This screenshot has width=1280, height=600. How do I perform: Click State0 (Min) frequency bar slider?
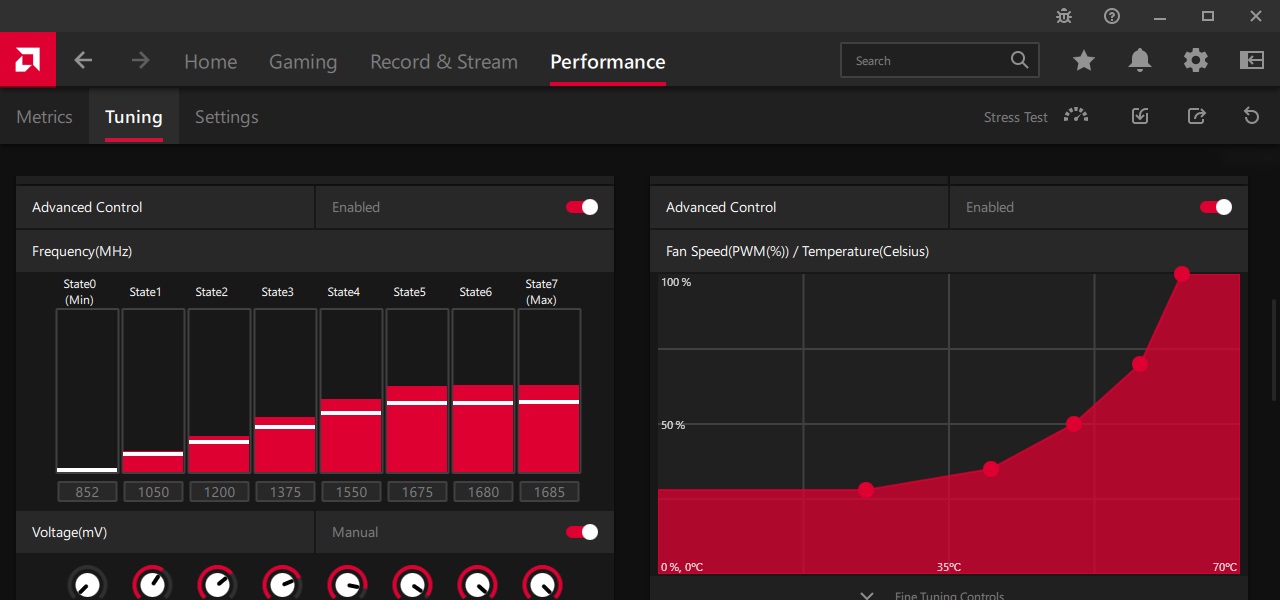(87, 391)
